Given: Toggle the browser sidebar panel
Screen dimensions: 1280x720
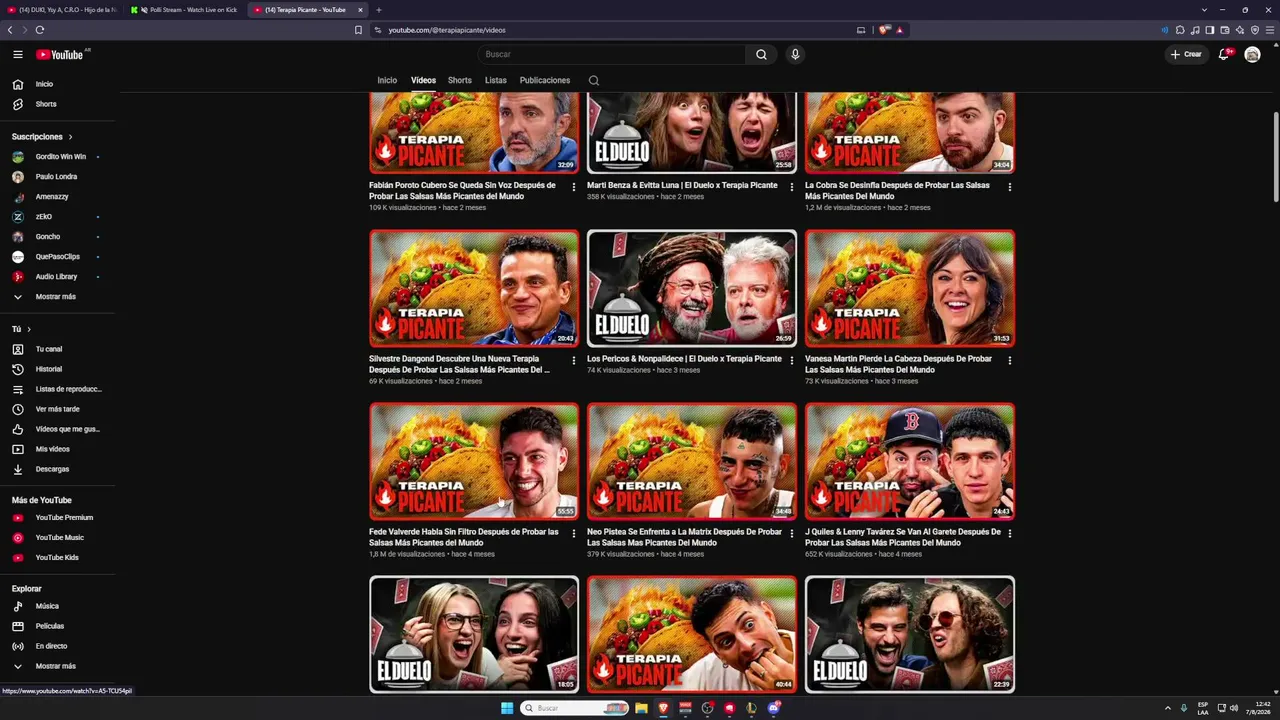Looking at the screenshot, I should click(1210, 30).
